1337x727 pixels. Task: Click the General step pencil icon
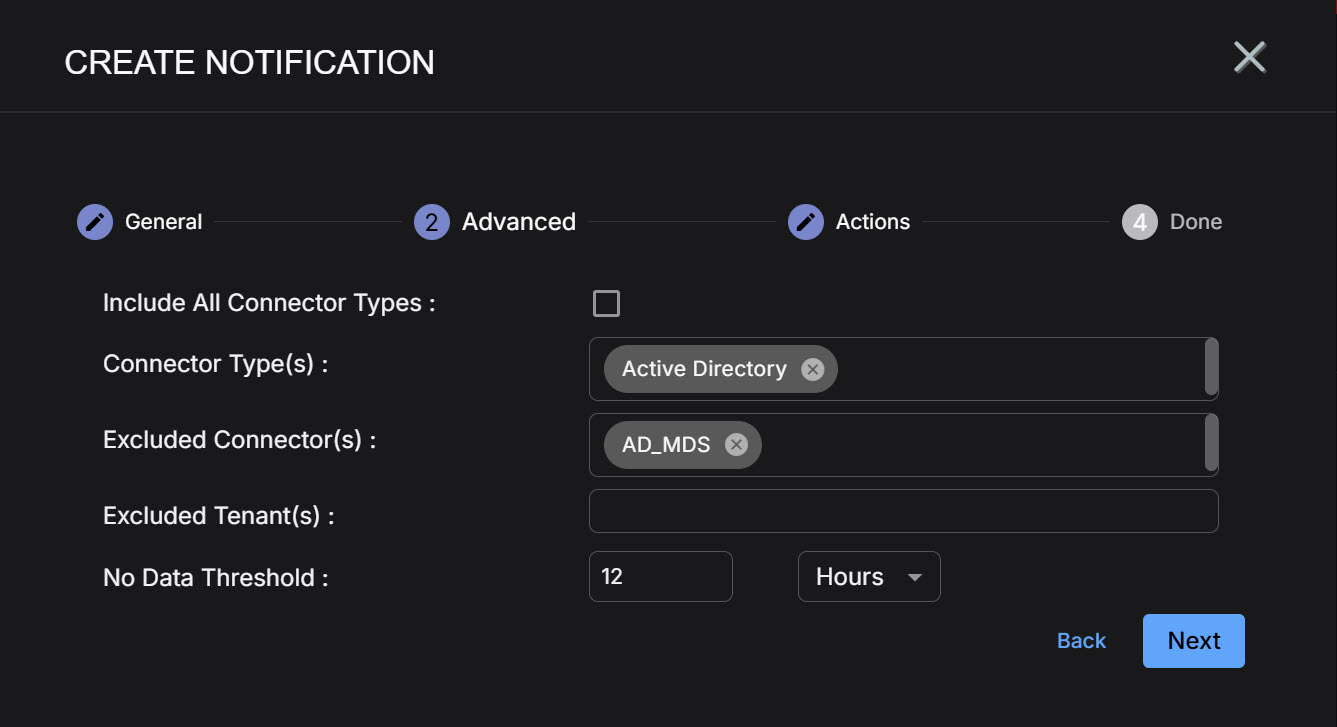[x=95, y=222]
